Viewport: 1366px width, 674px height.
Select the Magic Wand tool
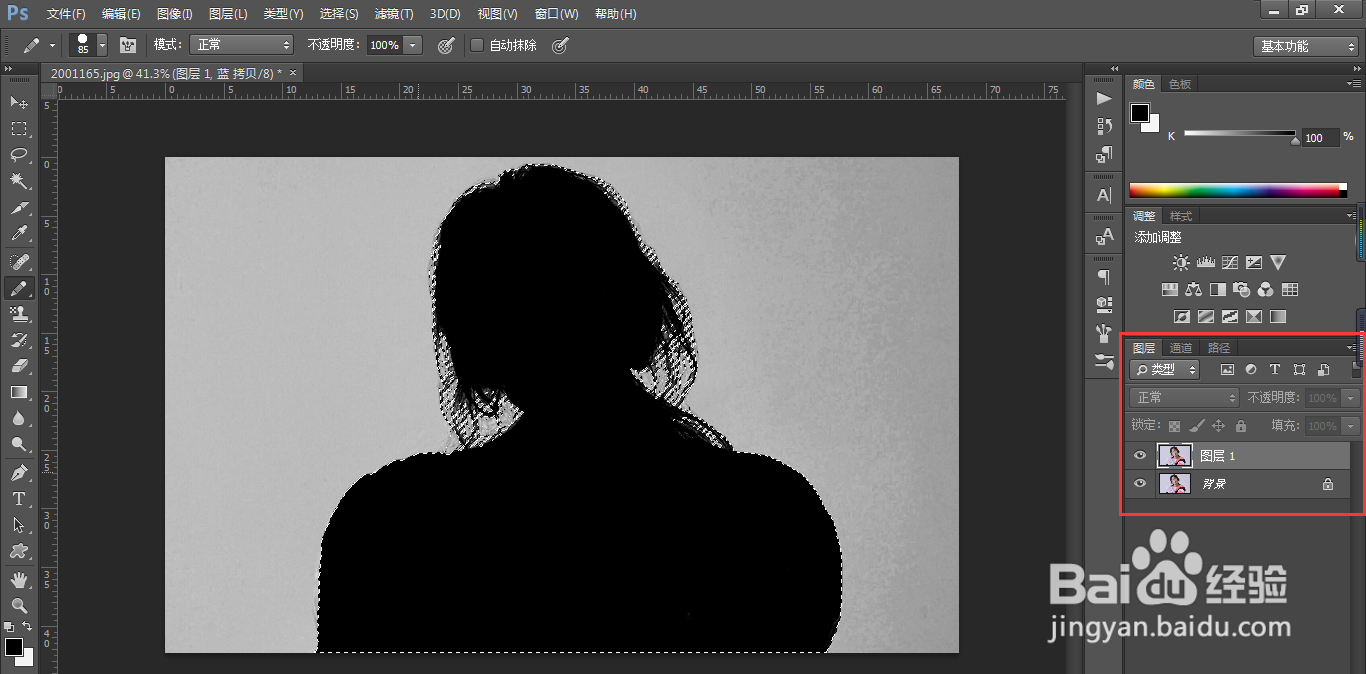(19, 181)
